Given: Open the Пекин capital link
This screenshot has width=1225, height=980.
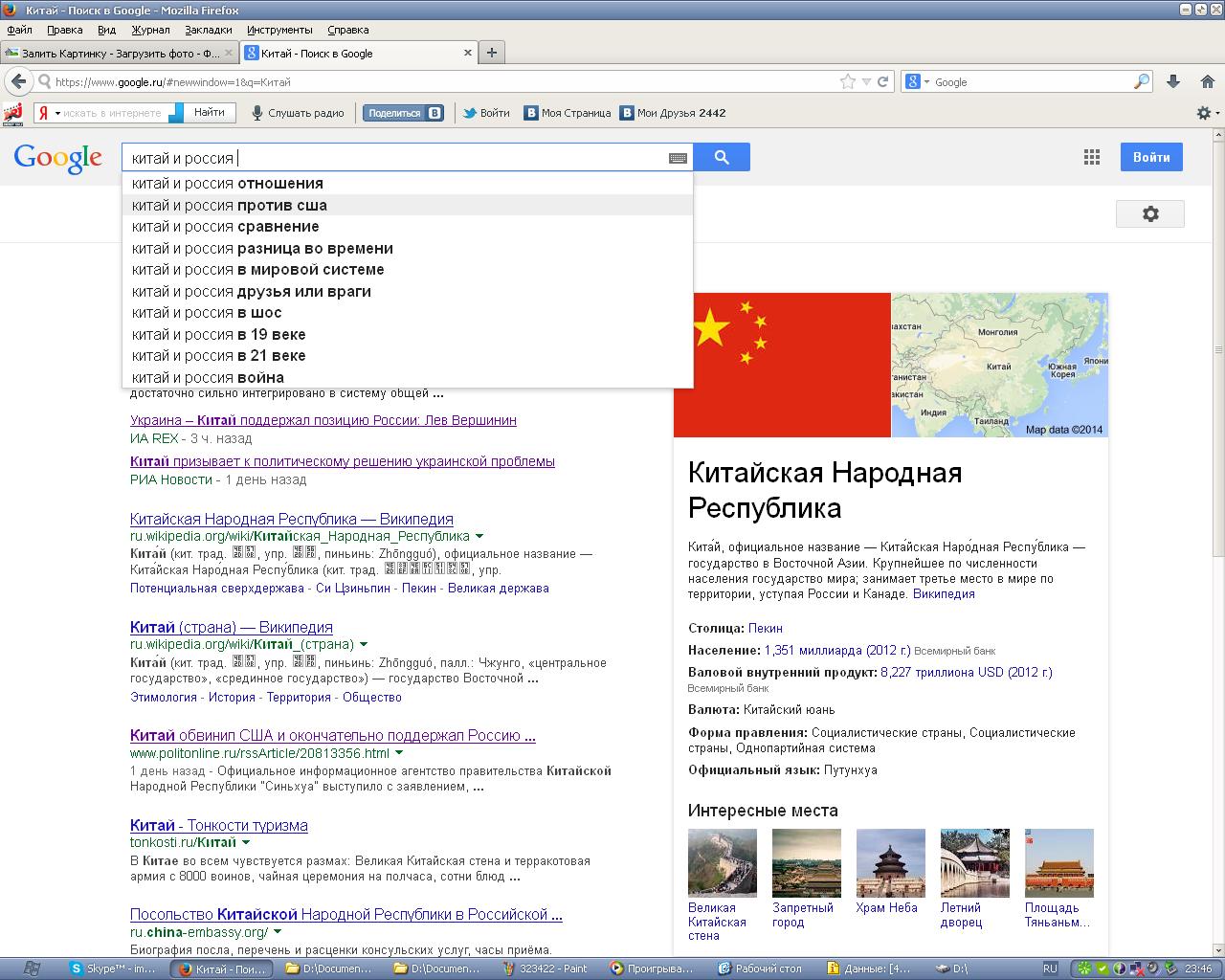Looking at the screenshot, I should pos(766,629).
